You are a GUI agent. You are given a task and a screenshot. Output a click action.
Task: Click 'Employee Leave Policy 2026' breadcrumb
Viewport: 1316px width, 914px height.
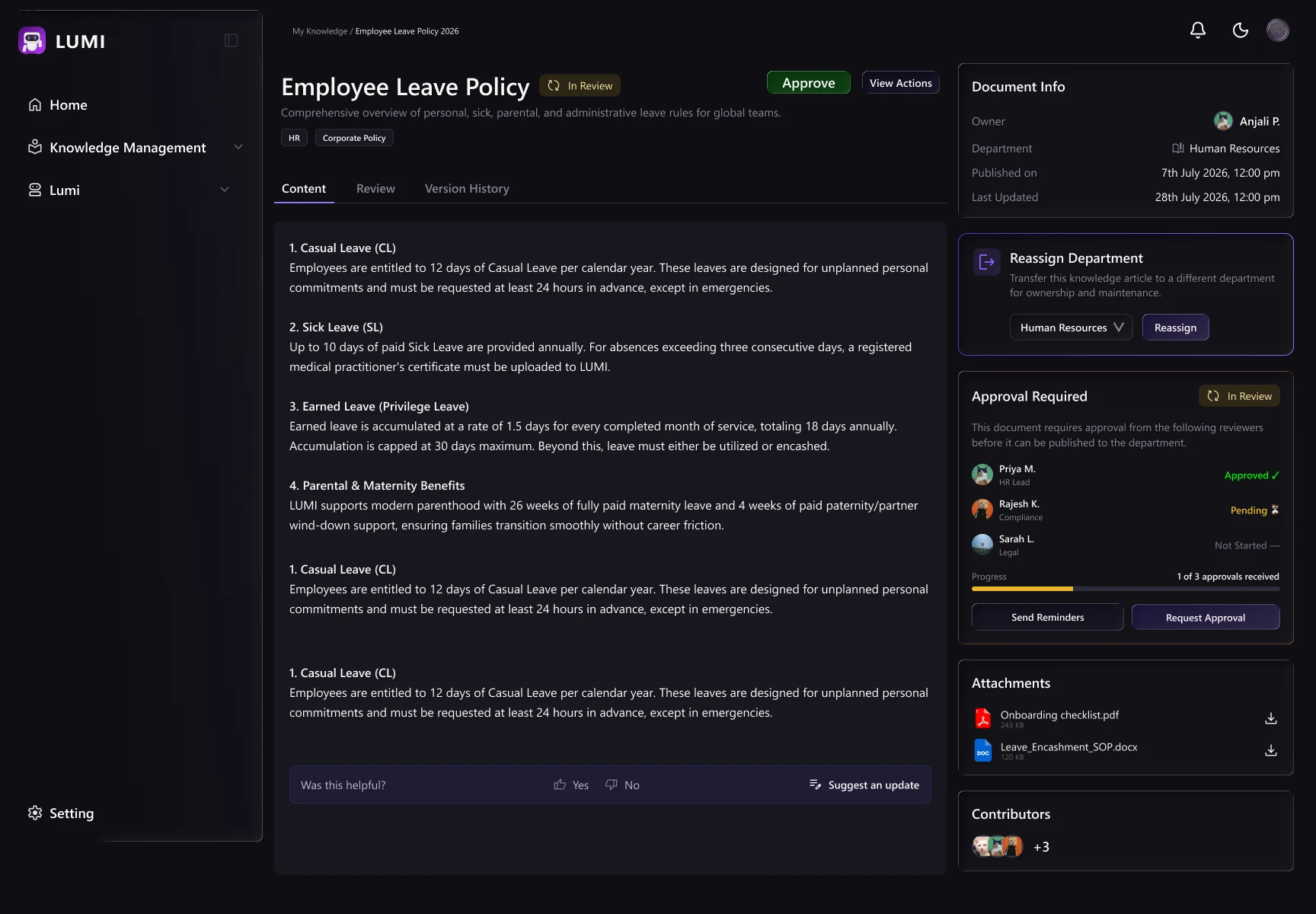(x=407, y=31)
